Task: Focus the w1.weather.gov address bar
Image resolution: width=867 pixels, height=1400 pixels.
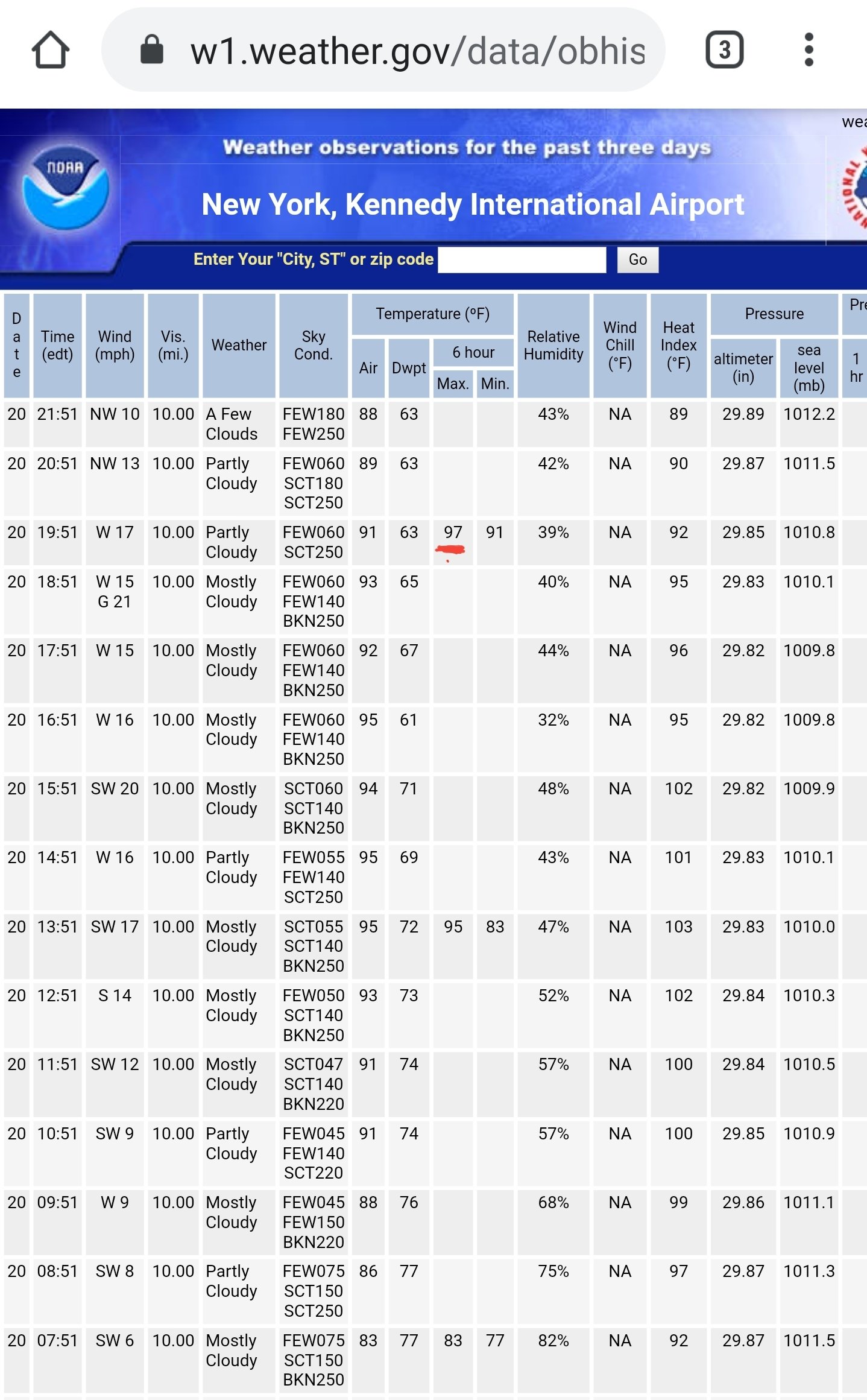Action: [383, 49]
